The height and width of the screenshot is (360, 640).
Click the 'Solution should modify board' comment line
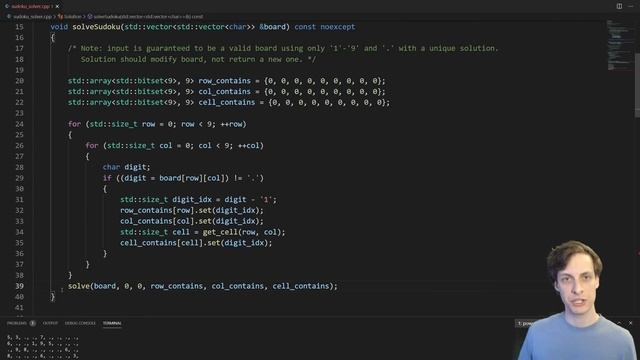coord(198,59)
